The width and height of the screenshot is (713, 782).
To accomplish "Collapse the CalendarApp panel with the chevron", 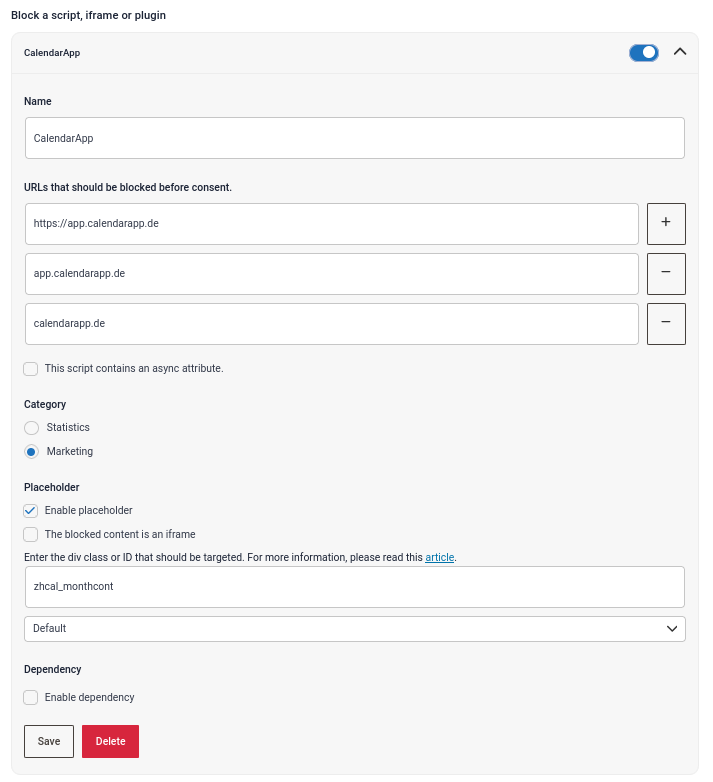I will [x=680, y=52].
